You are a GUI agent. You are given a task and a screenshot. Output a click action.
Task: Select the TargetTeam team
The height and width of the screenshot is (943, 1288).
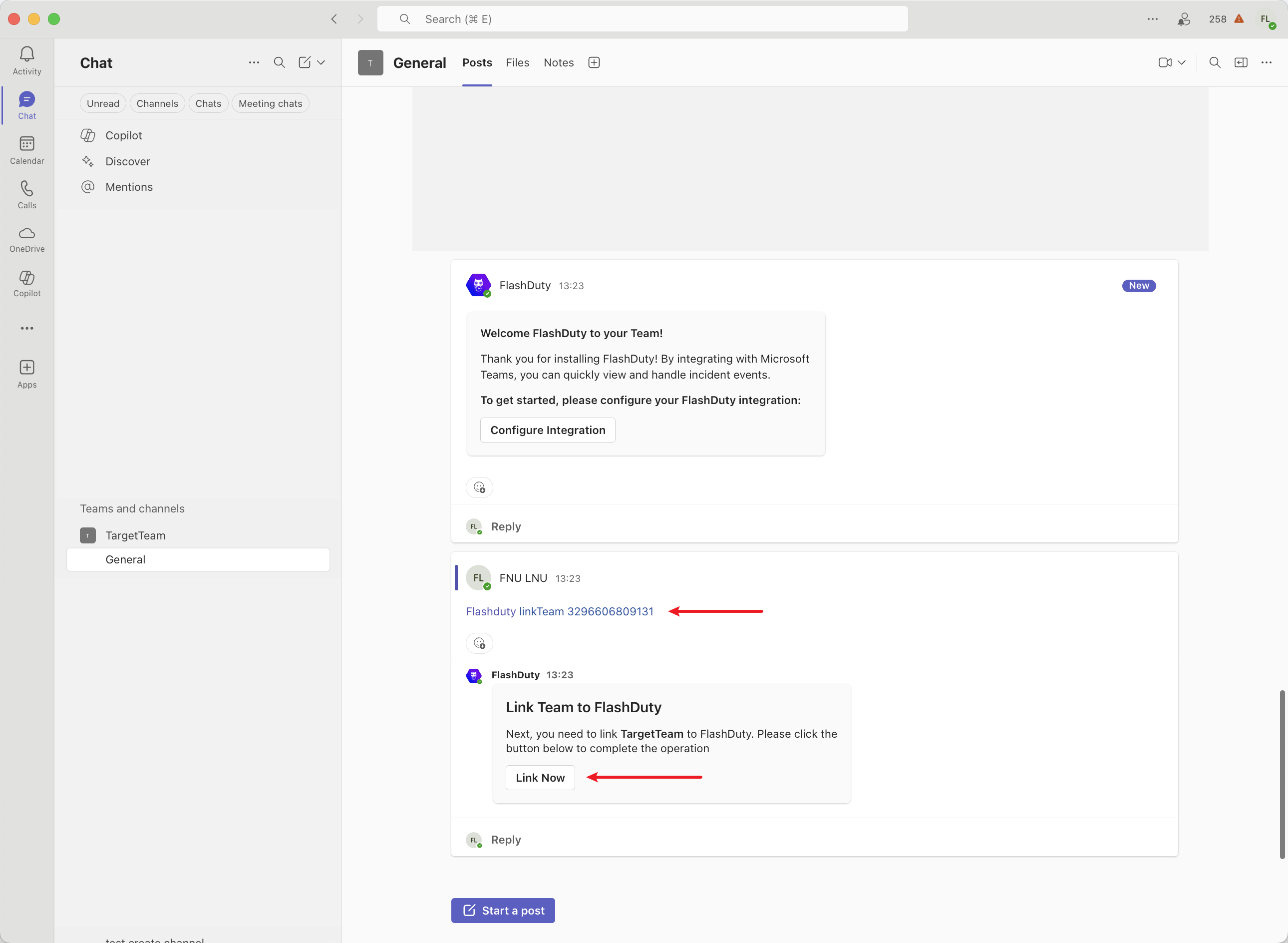point(198,535)
